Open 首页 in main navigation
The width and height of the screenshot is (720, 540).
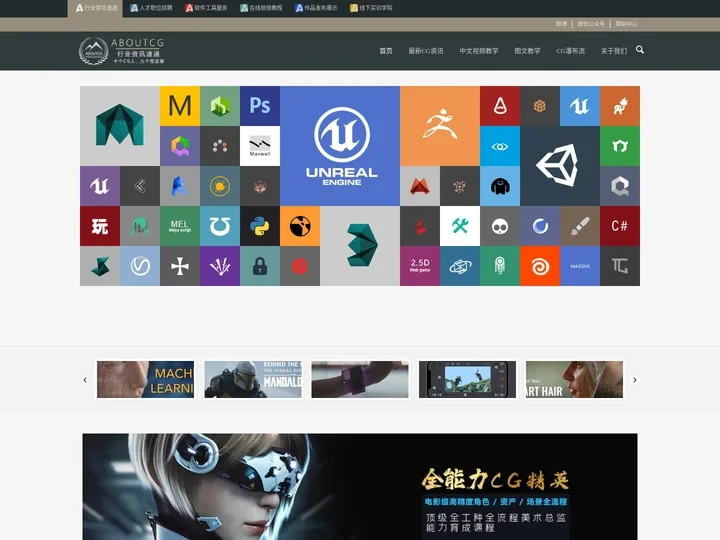[x=386, y=51]
